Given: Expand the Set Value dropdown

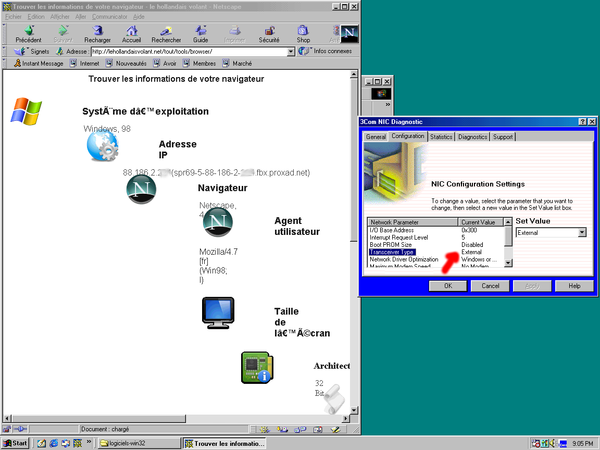Looking at the screenshot, I should coord(582,232).
